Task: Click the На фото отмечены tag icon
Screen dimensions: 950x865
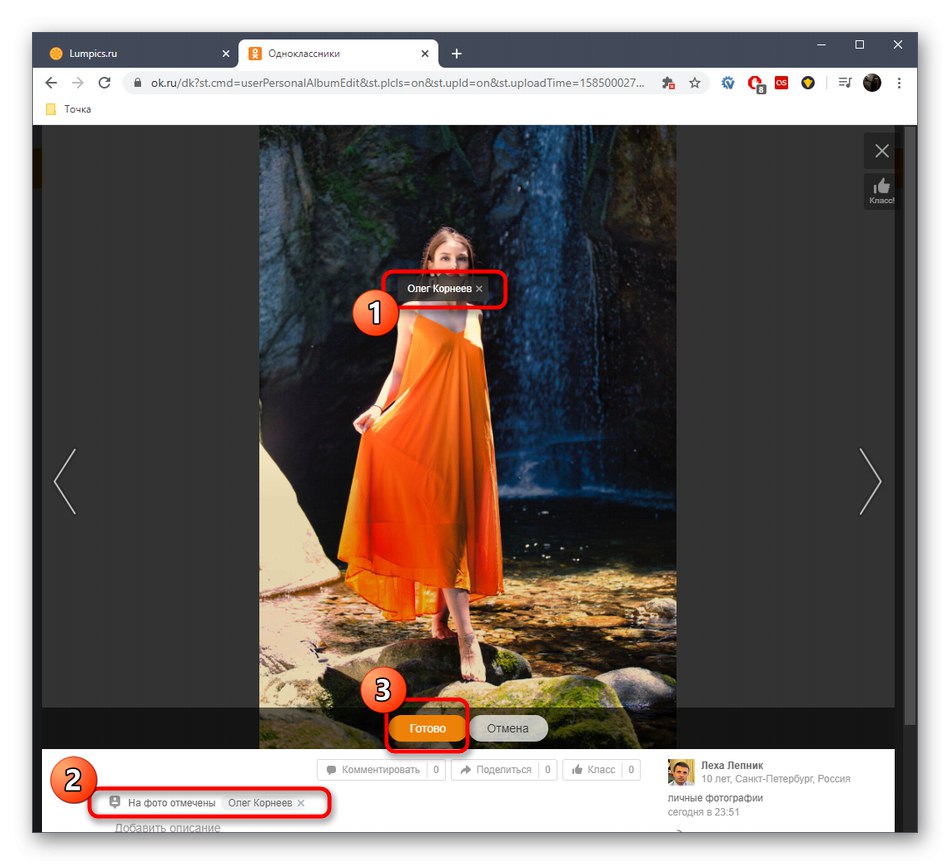Action: pos(115,802)
